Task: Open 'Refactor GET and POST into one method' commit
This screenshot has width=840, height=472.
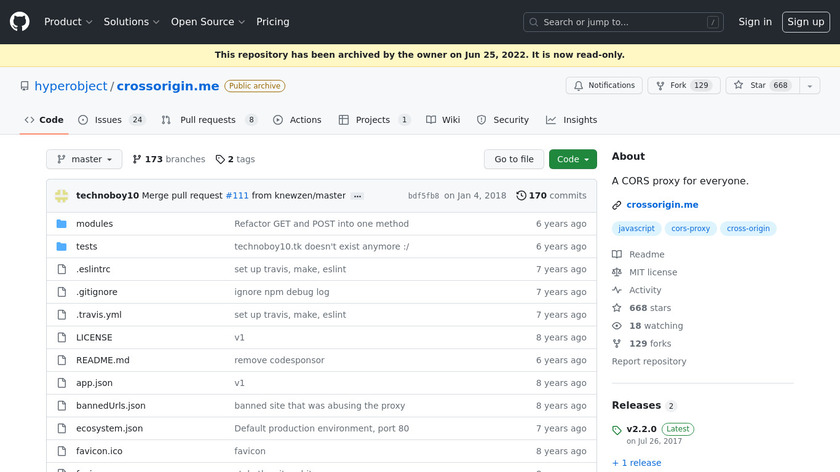Action: click(x=321, y=224)
